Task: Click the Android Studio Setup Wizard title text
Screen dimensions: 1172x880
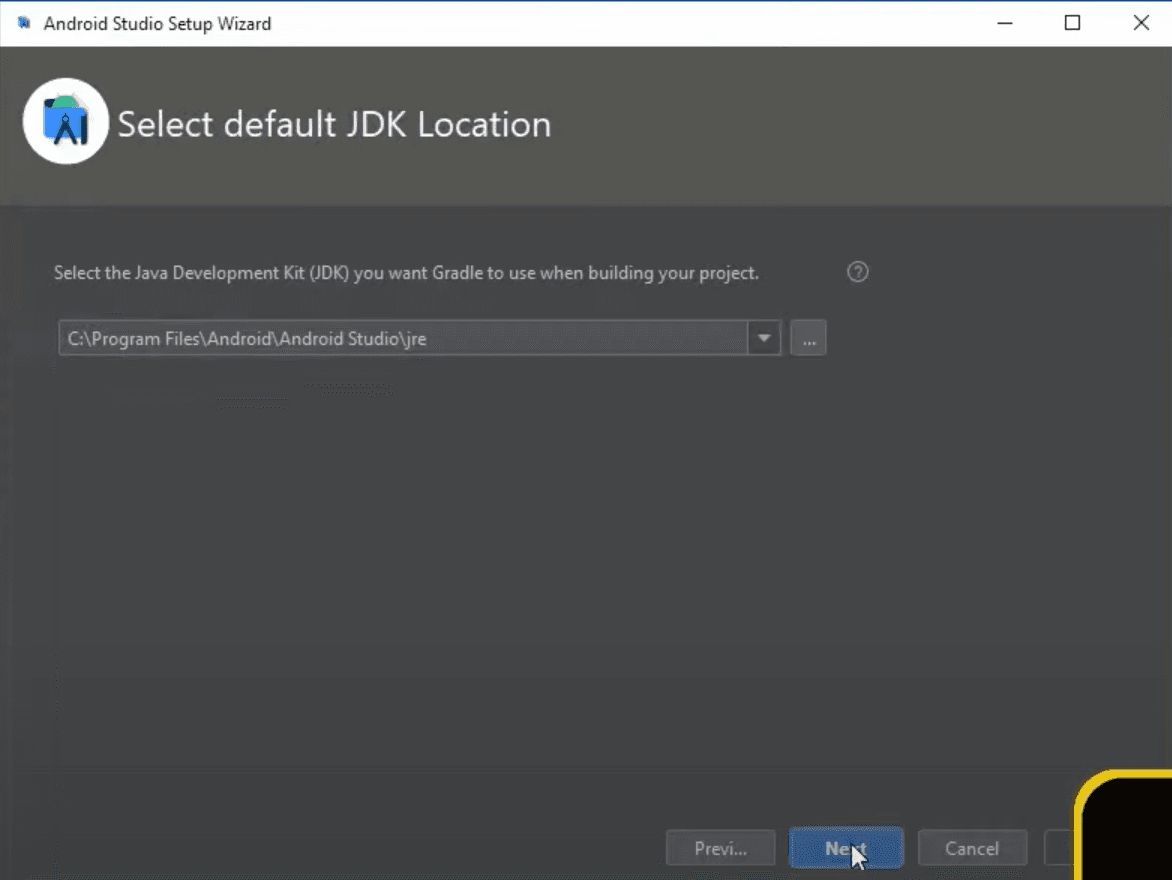Action: pos(157,23)
